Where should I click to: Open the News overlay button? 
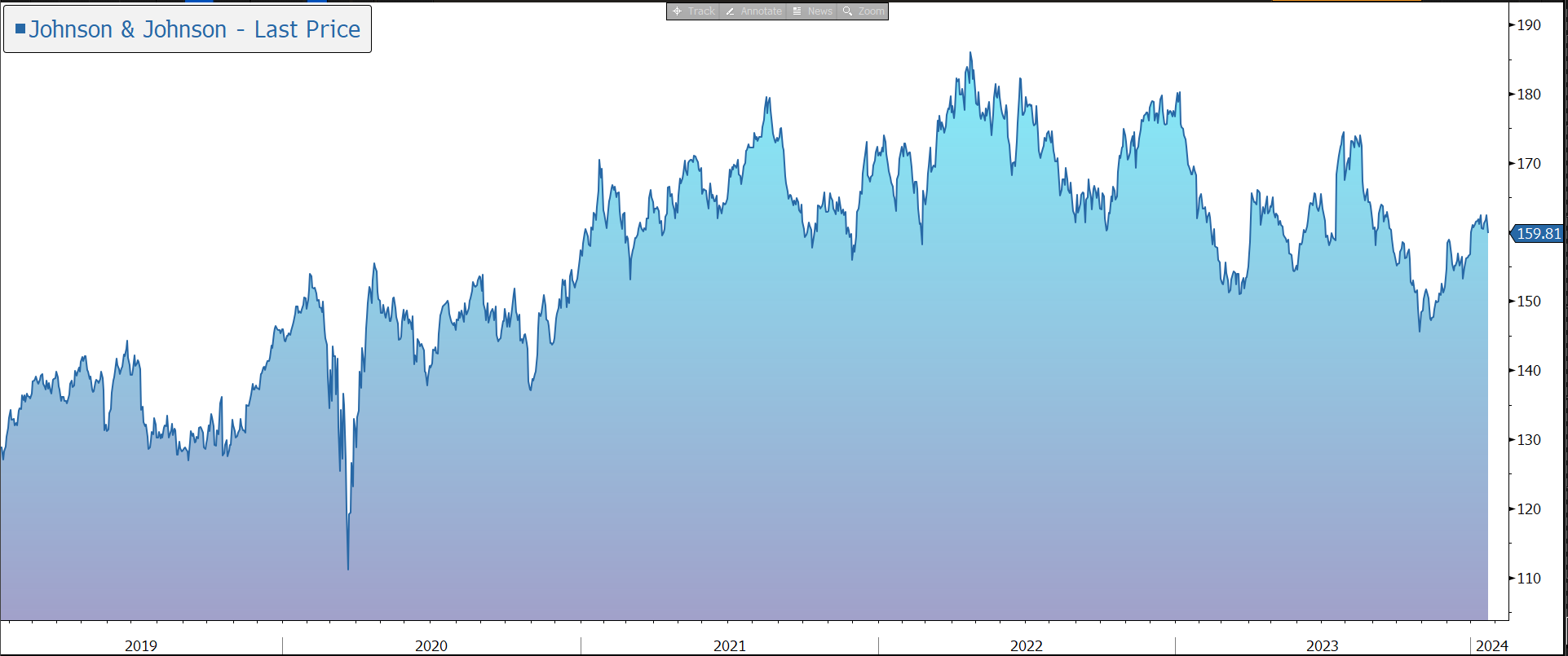812,11
